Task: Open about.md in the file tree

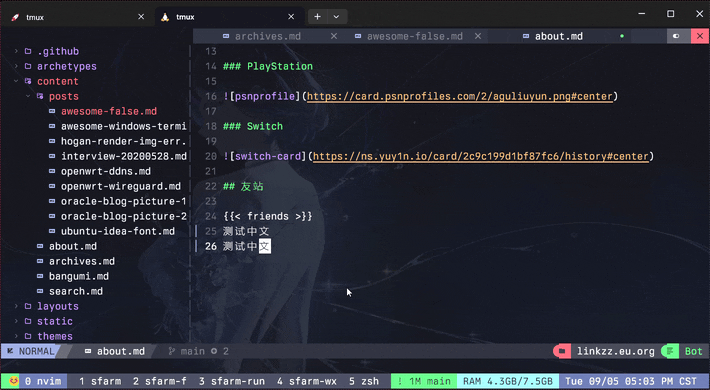Action: [73, 246]
